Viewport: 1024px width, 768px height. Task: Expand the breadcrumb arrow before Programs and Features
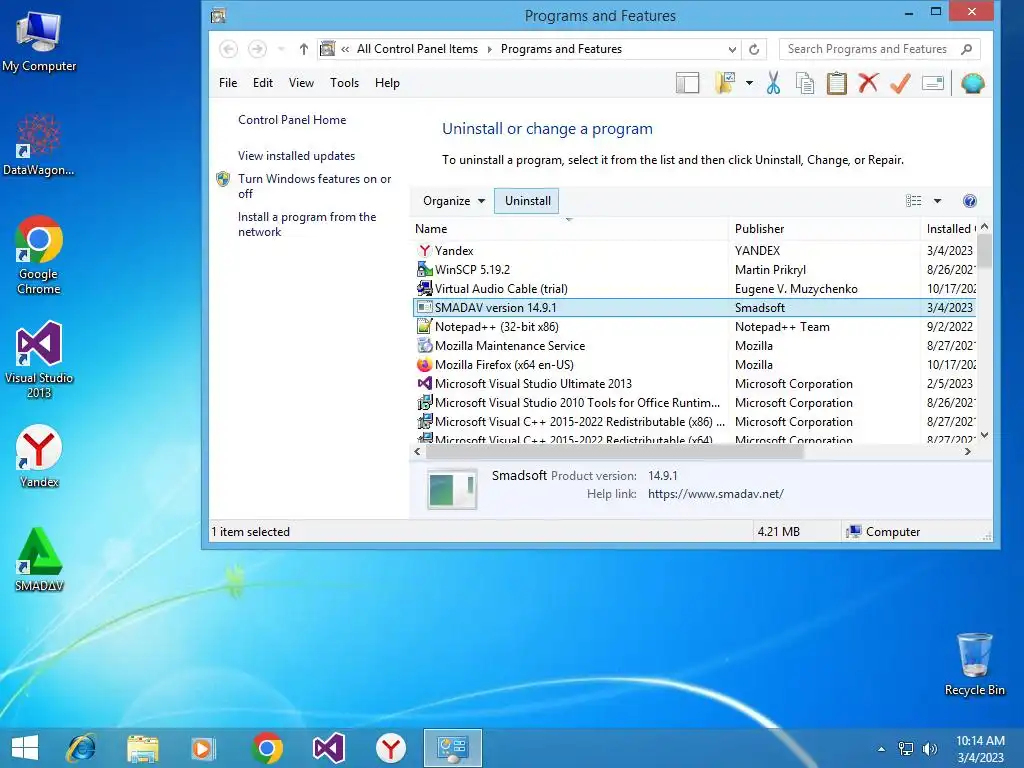(x=489, y=49)
